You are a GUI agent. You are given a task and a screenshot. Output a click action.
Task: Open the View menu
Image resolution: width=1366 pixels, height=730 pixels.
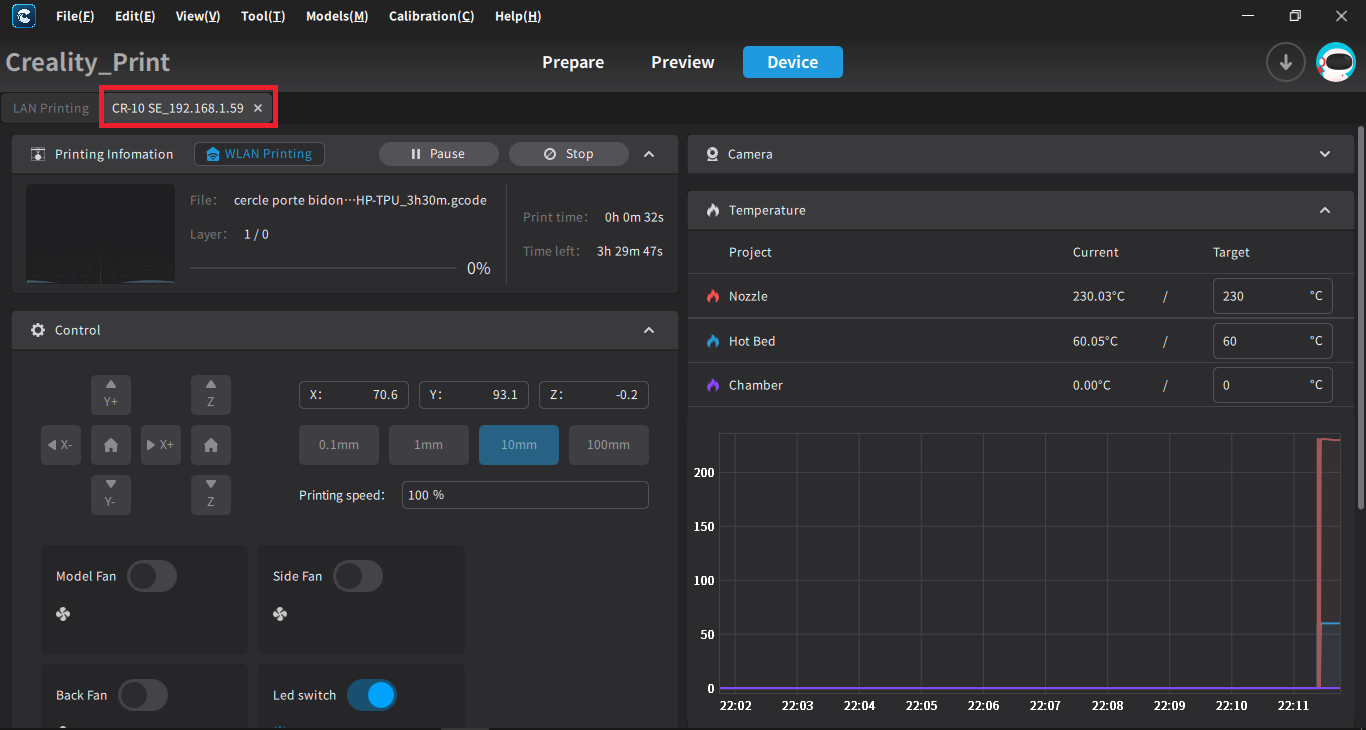198,16
